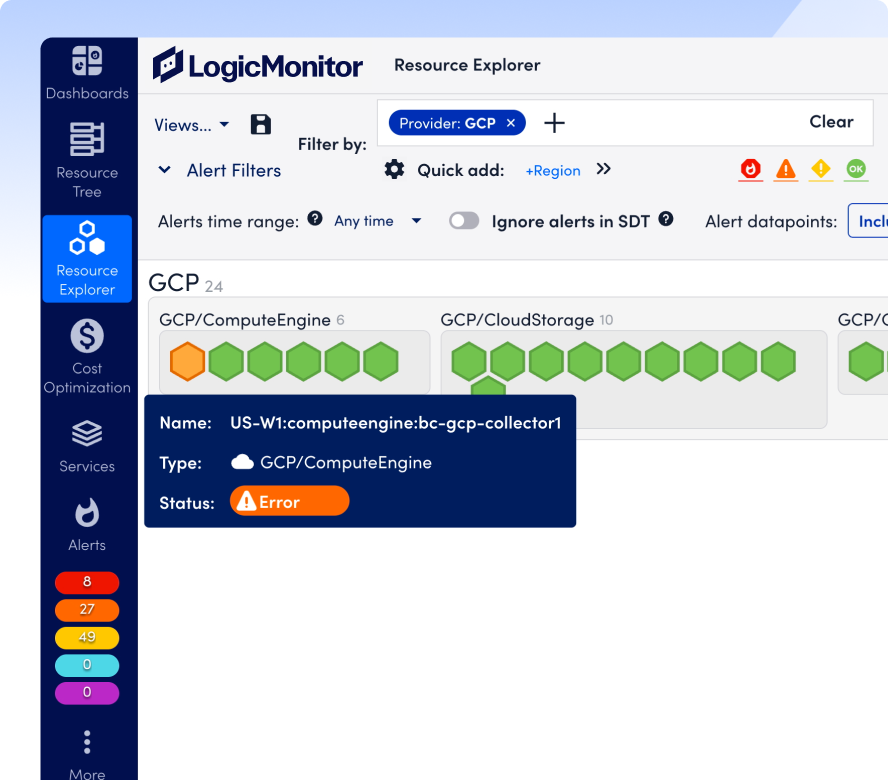Toggle the error alert severity filter

click(786, 169)
